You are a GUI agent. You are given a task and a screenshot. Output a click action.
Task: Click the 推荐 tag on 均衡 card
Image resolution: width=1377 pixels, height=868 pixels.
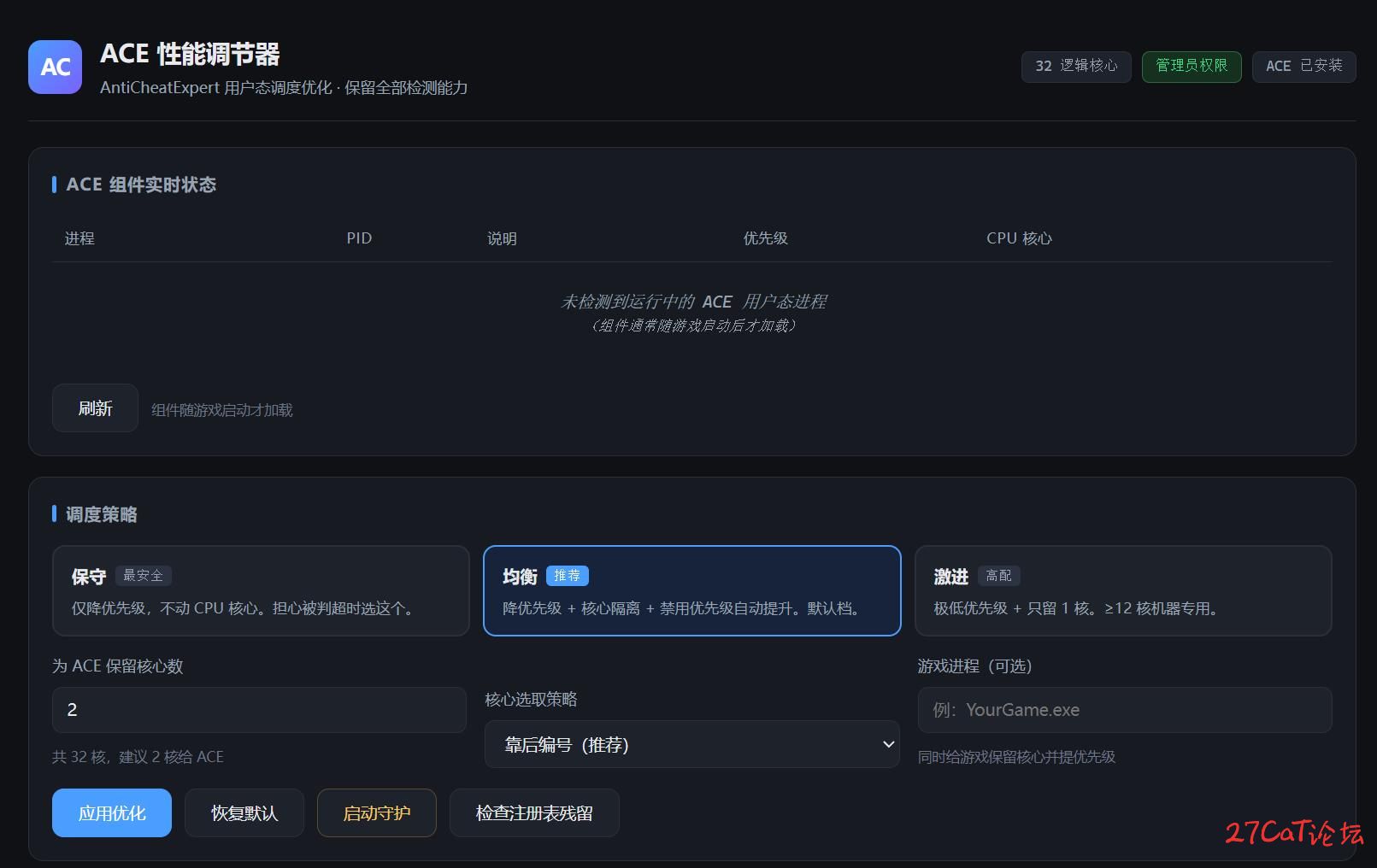pyautogui.click(x=567, y=576)
